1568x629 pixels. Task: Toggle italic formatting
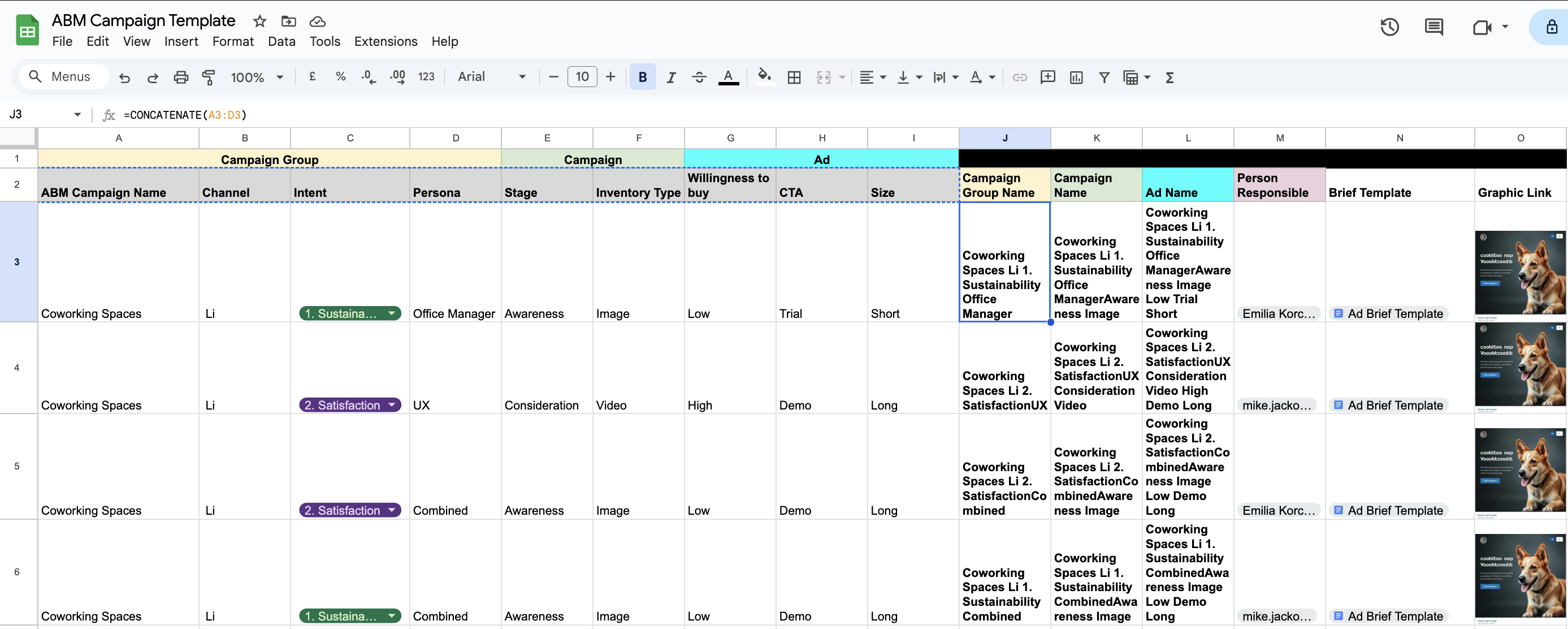pos(671,77)
